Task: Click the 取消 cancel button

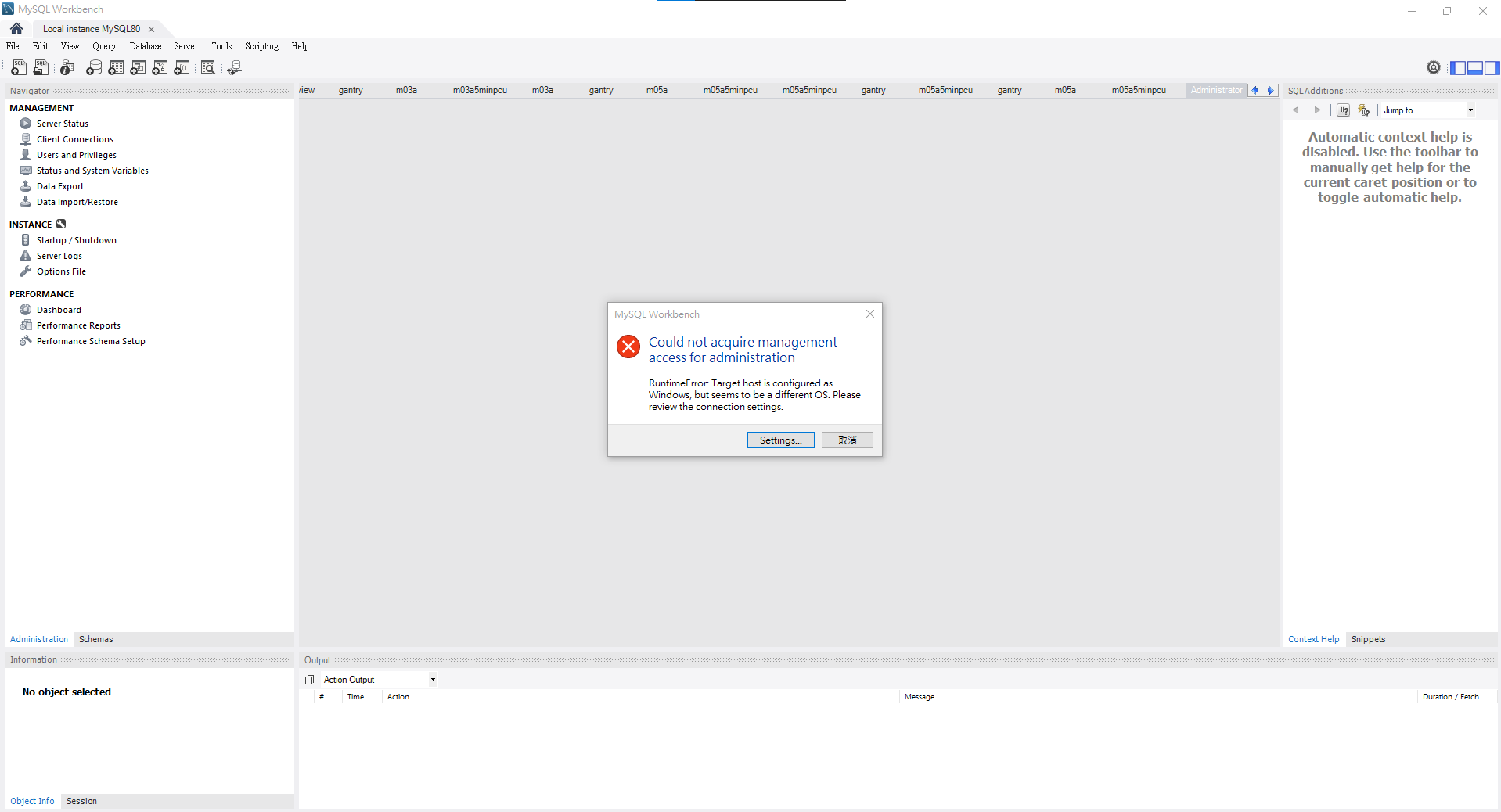Action: point(847,440)
